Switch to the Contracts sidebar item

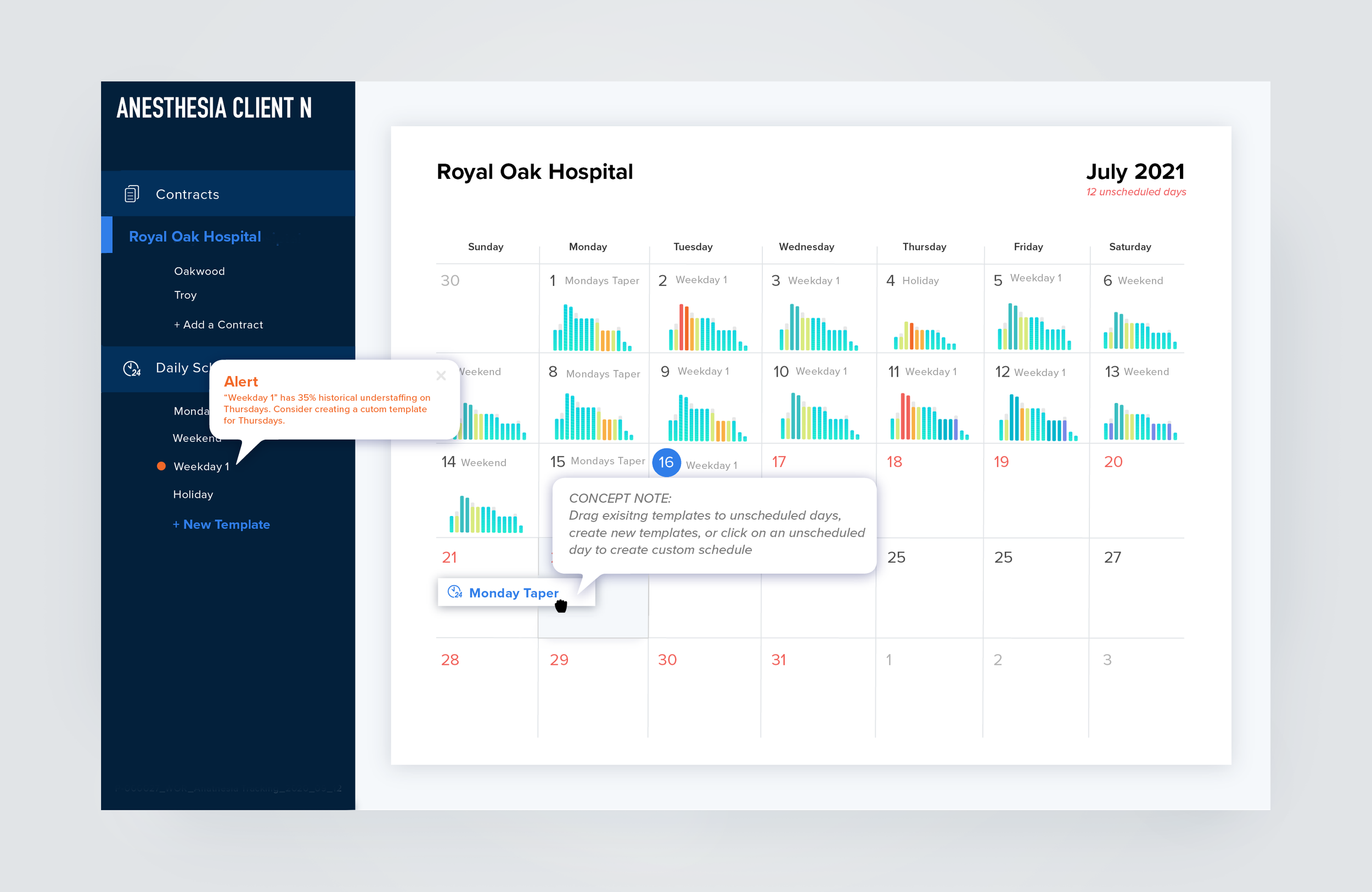[x=187, y=194]
